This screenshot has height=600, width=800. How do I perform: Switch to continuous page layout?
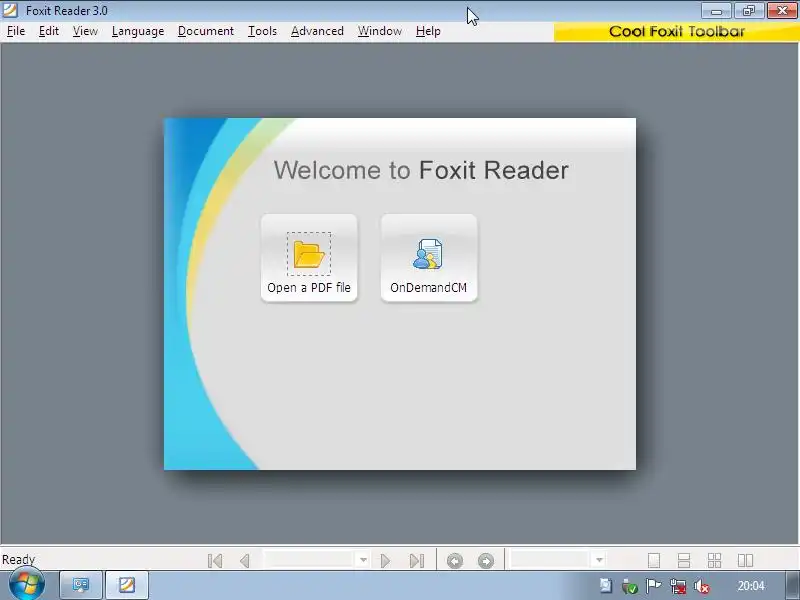click(x=684, y=560)
